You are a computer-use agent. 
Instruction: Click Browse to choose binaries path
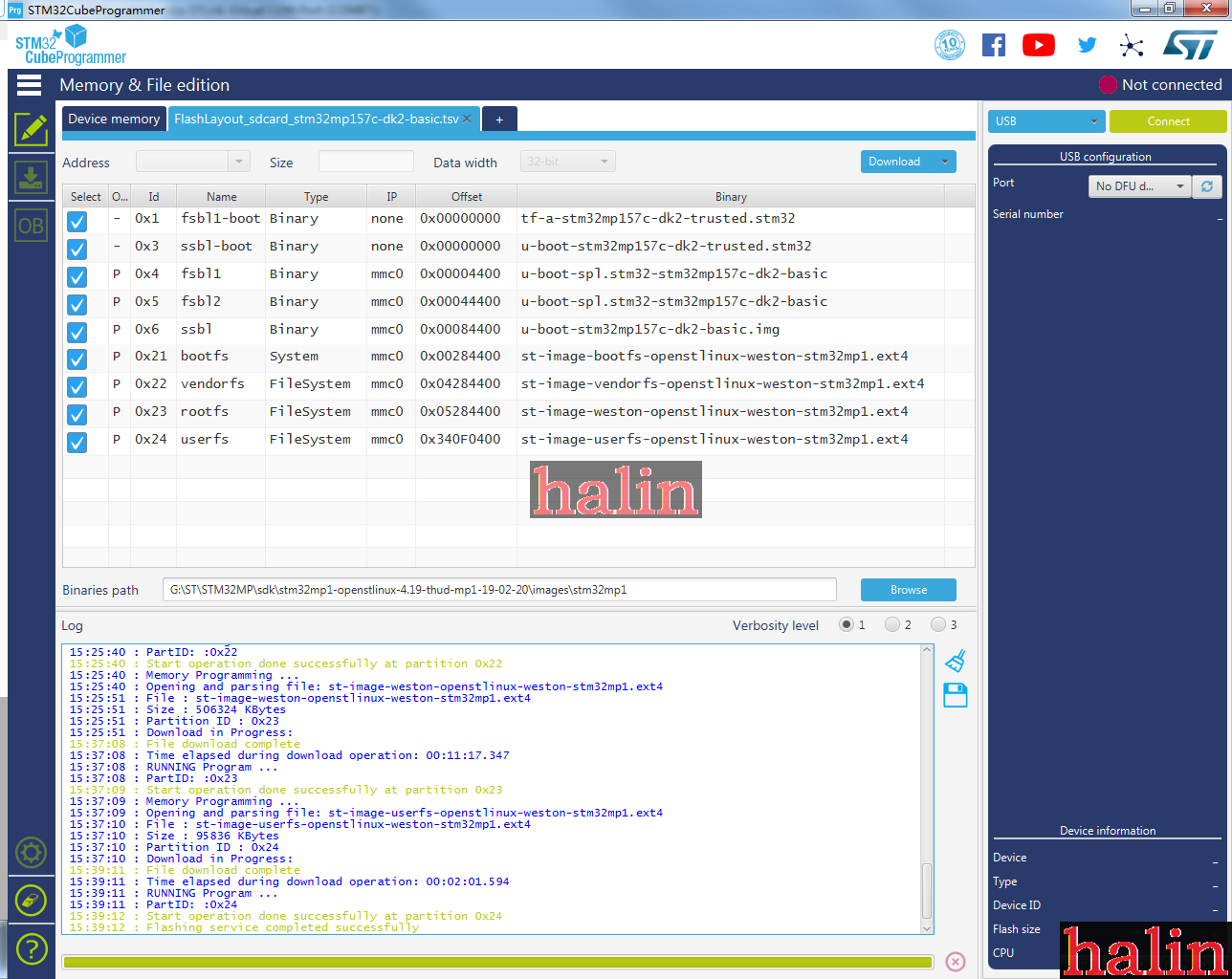point(908,590)
